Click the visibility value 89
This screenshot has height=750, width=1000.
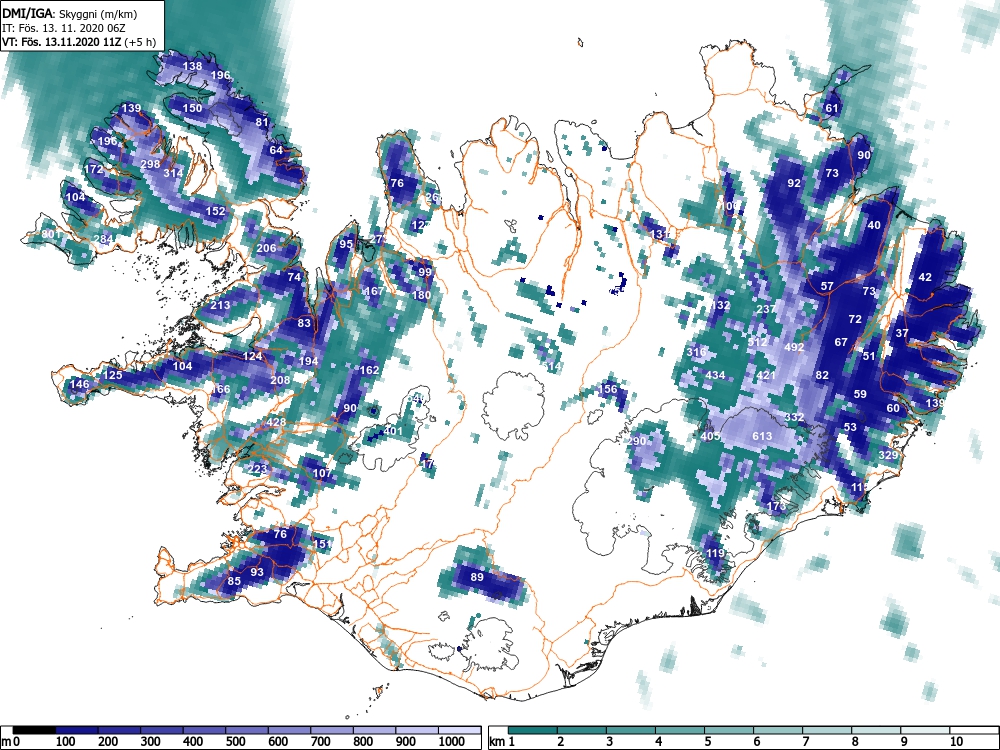click(477, 577)
